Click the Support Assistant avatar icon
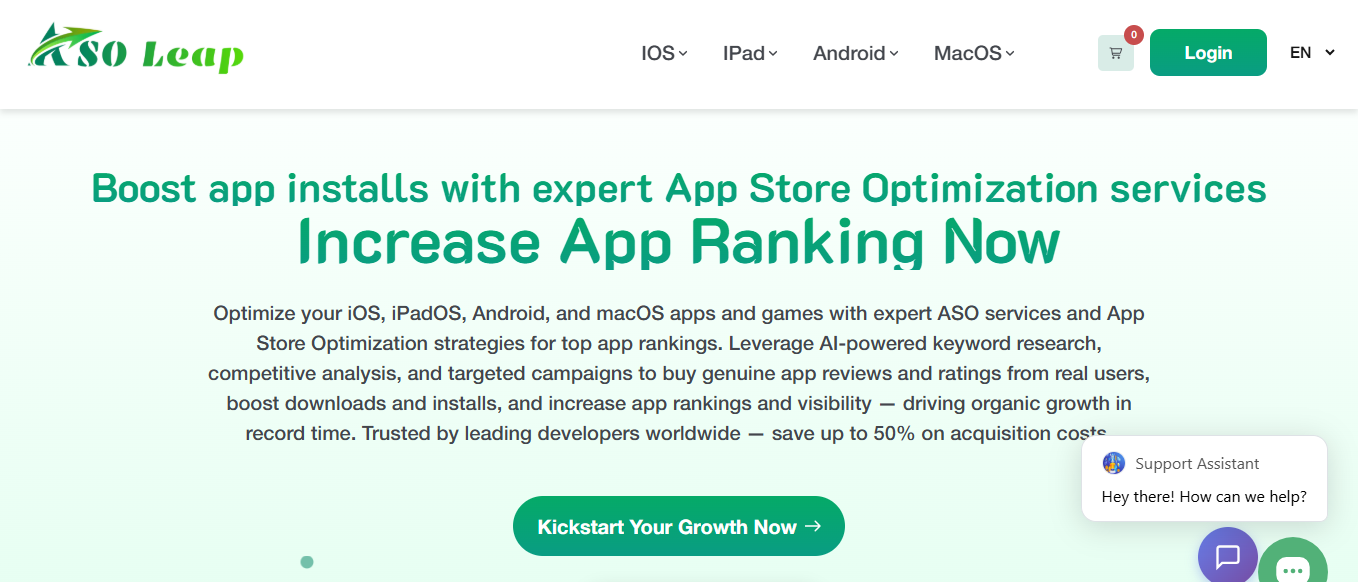This screenshot has width=1358, height=582. 1114,463
